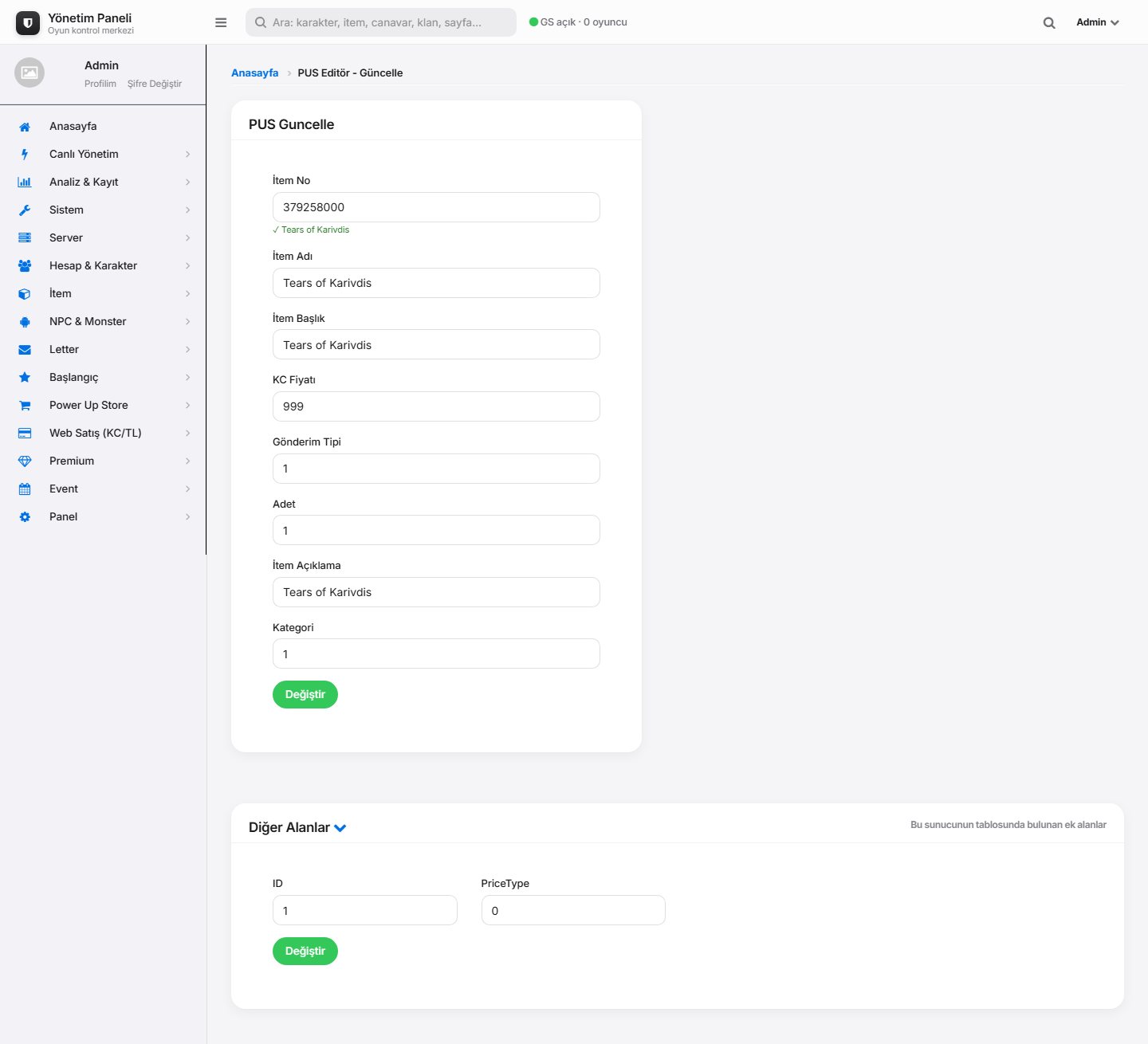Click the PriceType input field
Viewport: 1148px width, 1044px height.
(x=573, y=910)
